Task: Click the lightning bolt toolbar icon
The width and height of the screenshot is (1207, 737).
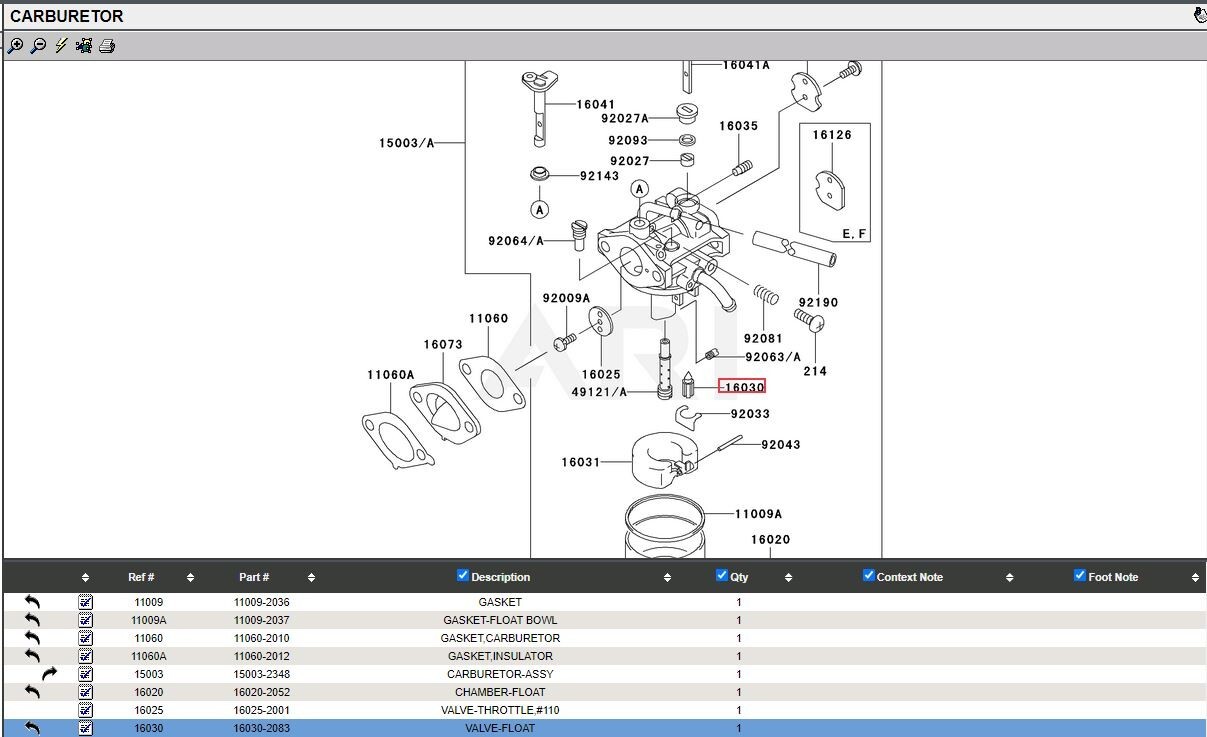Action: click(61, 46)
